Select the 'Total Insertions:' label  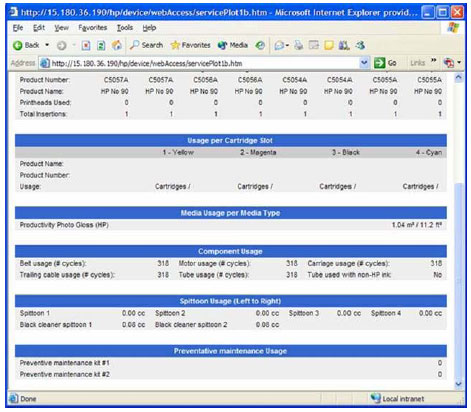pos(43,114)
